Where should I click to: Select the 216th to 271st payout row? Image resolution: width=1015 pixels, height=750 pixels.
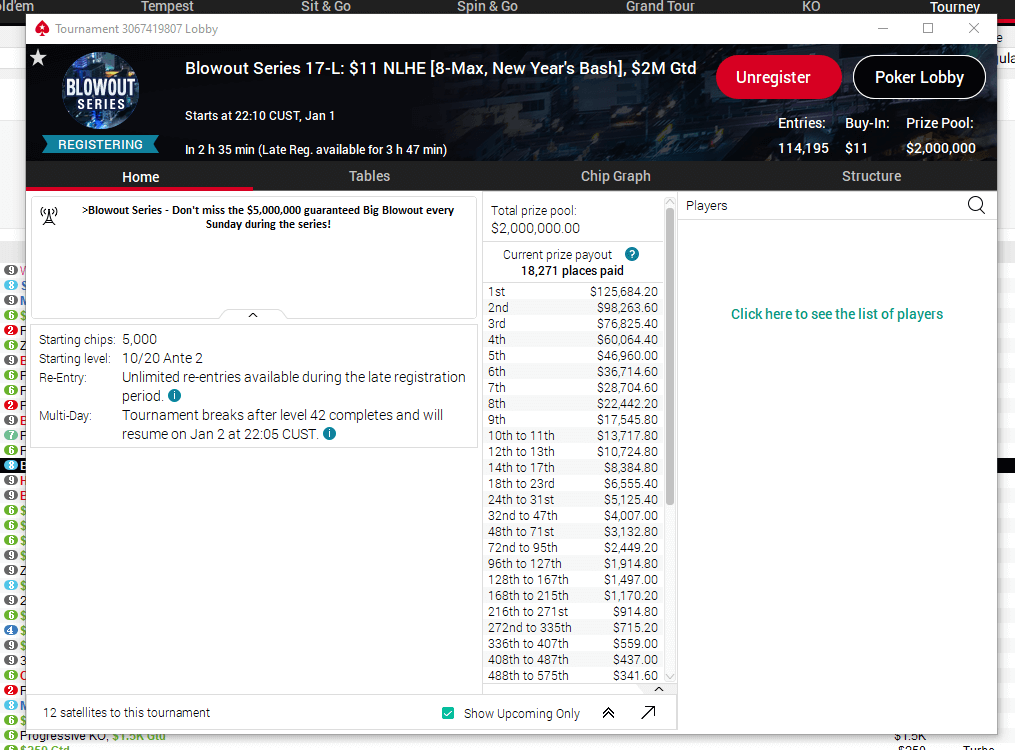click(x=573, y=612)
